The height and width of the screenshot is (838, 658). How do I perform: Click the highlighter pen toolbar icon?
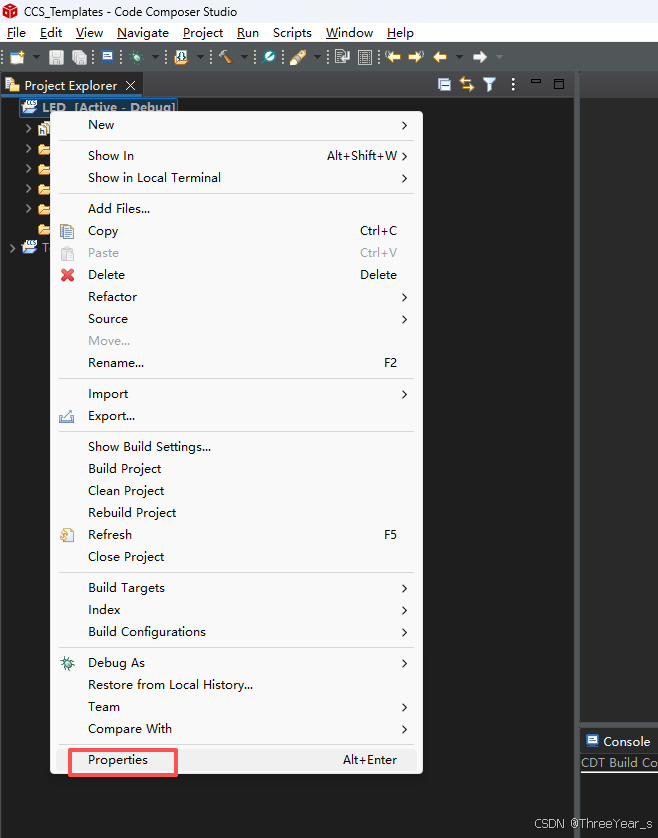pyautogui.click(x=298, y=57)
